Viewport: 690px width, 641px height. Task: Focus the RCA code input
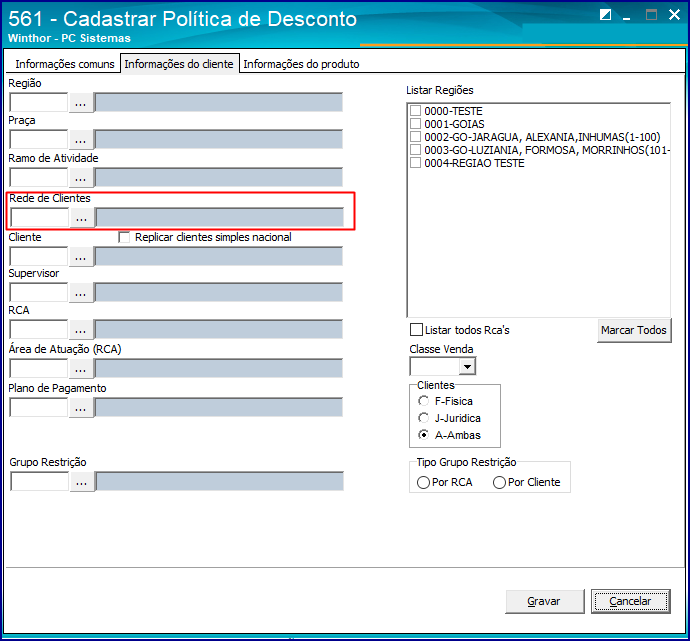point(39,330)
